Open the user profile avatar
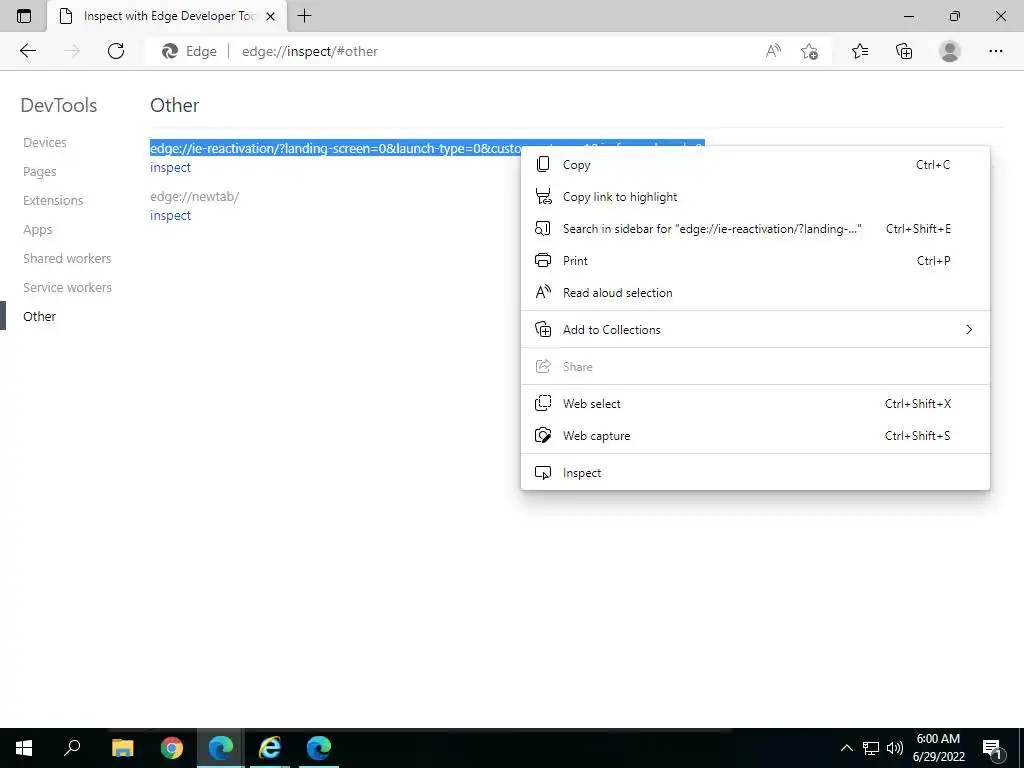 coord(950,51)
